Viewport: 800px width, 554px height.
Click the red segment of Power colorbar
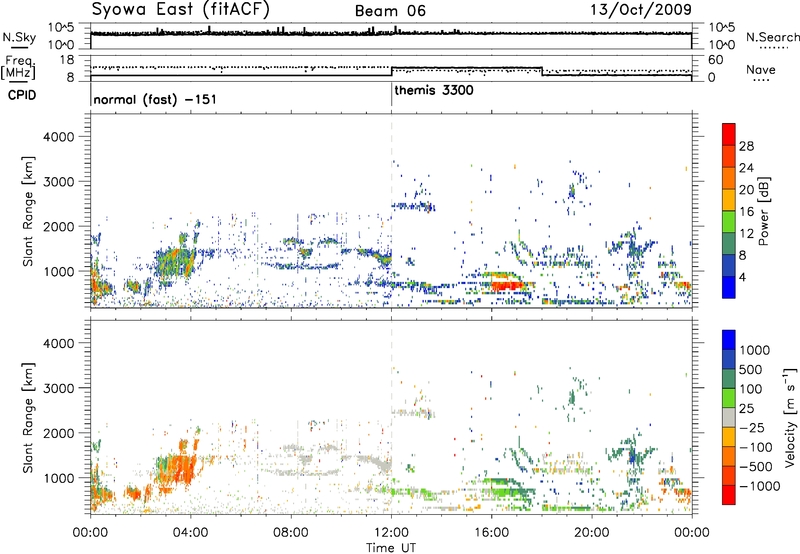click(x=729, y=134)
